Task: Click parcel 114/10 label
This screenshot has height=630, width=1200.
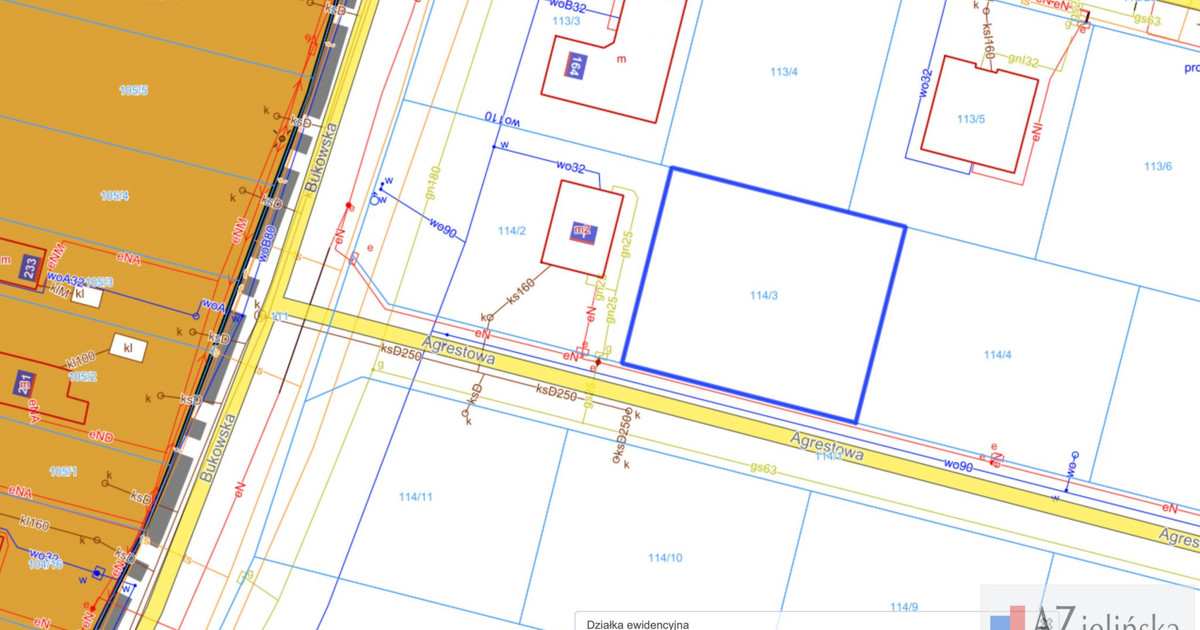Action: 665,557
